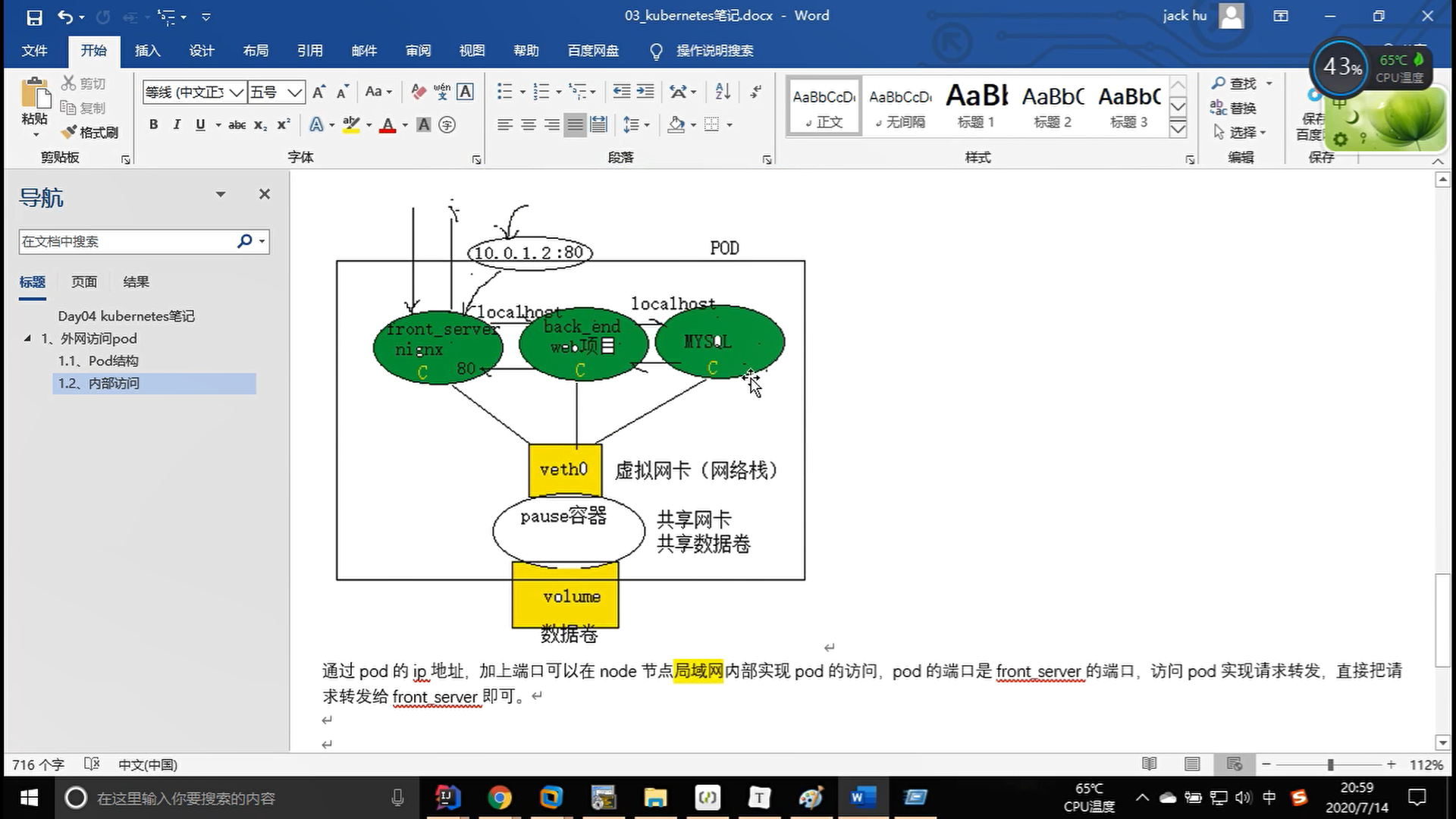Open the font name dropdown
The width and height of the screenshot is (1456, 819).
pos(236,93)
